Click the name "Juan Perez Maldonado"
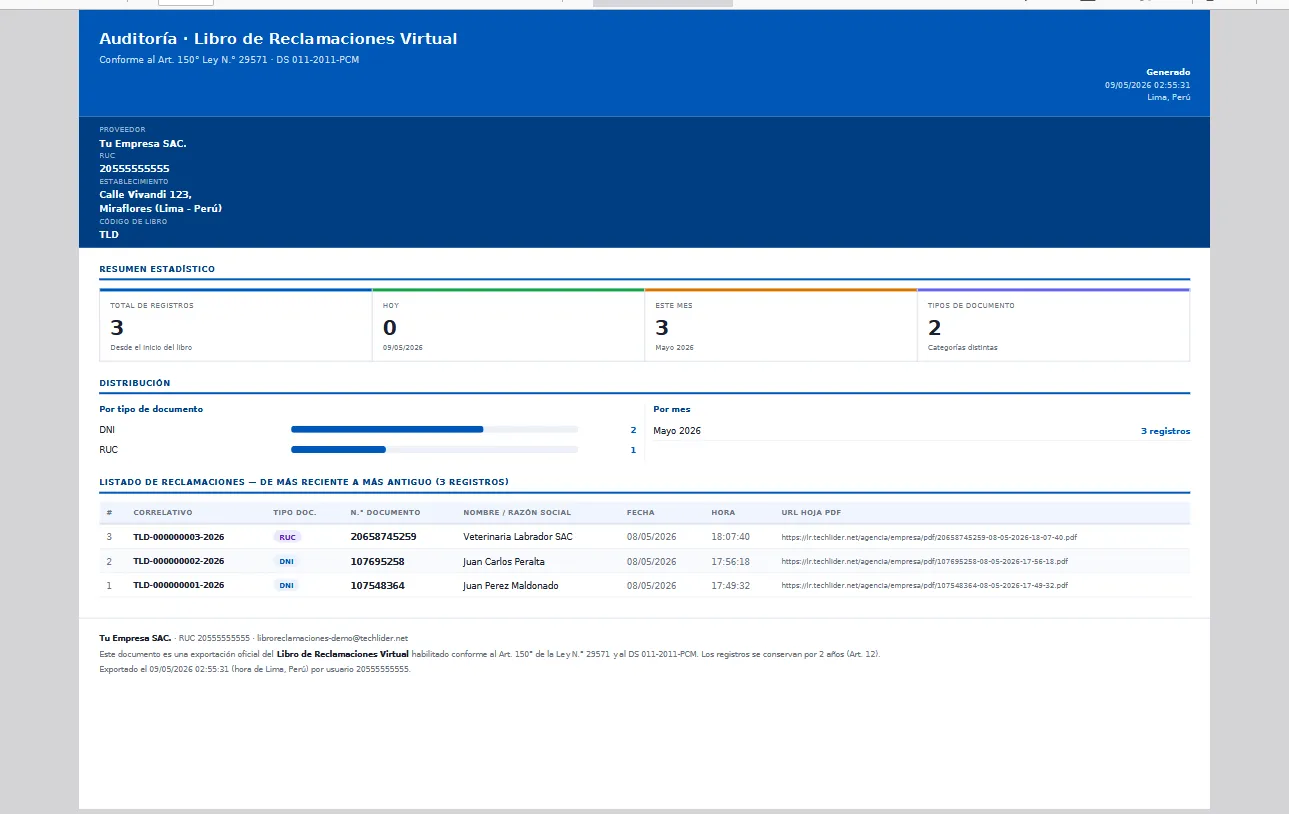The width and height of the screenshot is (1289, 814). (511, 585)
